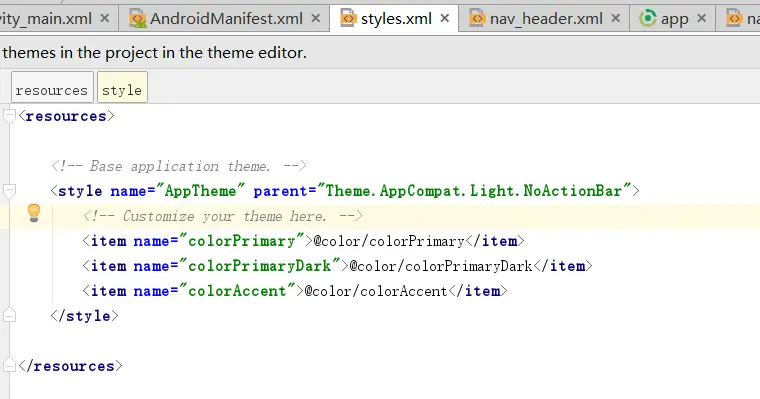Click the nav_header.xml file icon
The height and width of the screenshot is (399, 760).
click(x=477, y=18)
